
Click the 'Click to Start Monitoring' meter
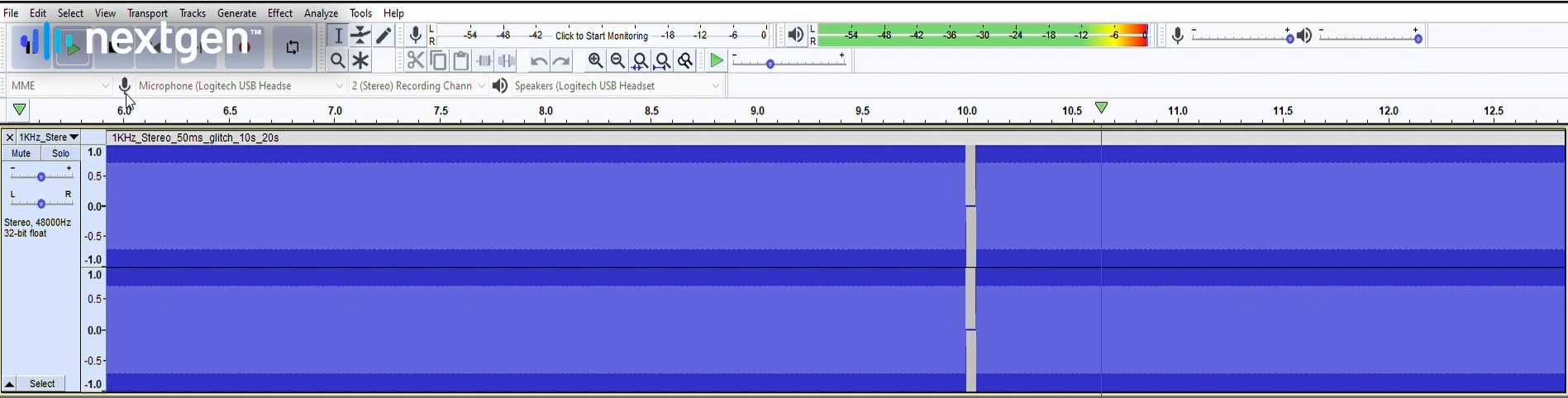click(602, 36)
